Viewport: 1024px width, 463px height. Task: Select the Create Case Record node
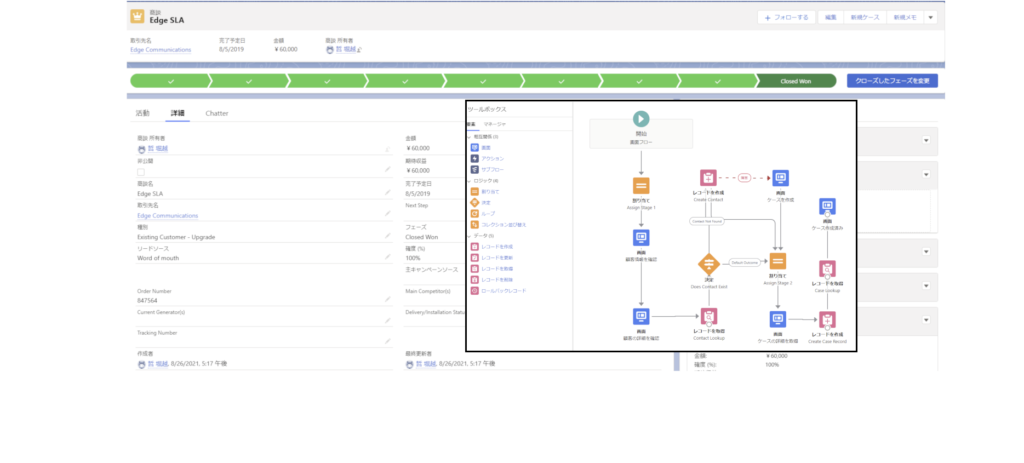click(827, 319)
